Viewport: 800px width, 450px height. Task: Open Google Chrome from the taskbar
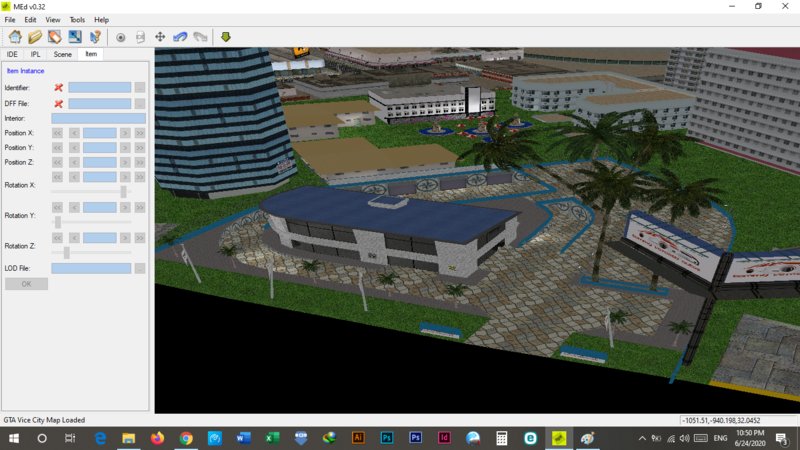[186, 438]
